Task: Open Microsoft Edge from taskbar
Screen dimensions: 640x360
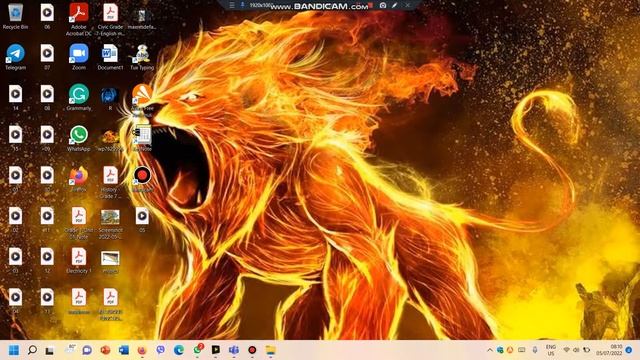Action: click(179, 350)
